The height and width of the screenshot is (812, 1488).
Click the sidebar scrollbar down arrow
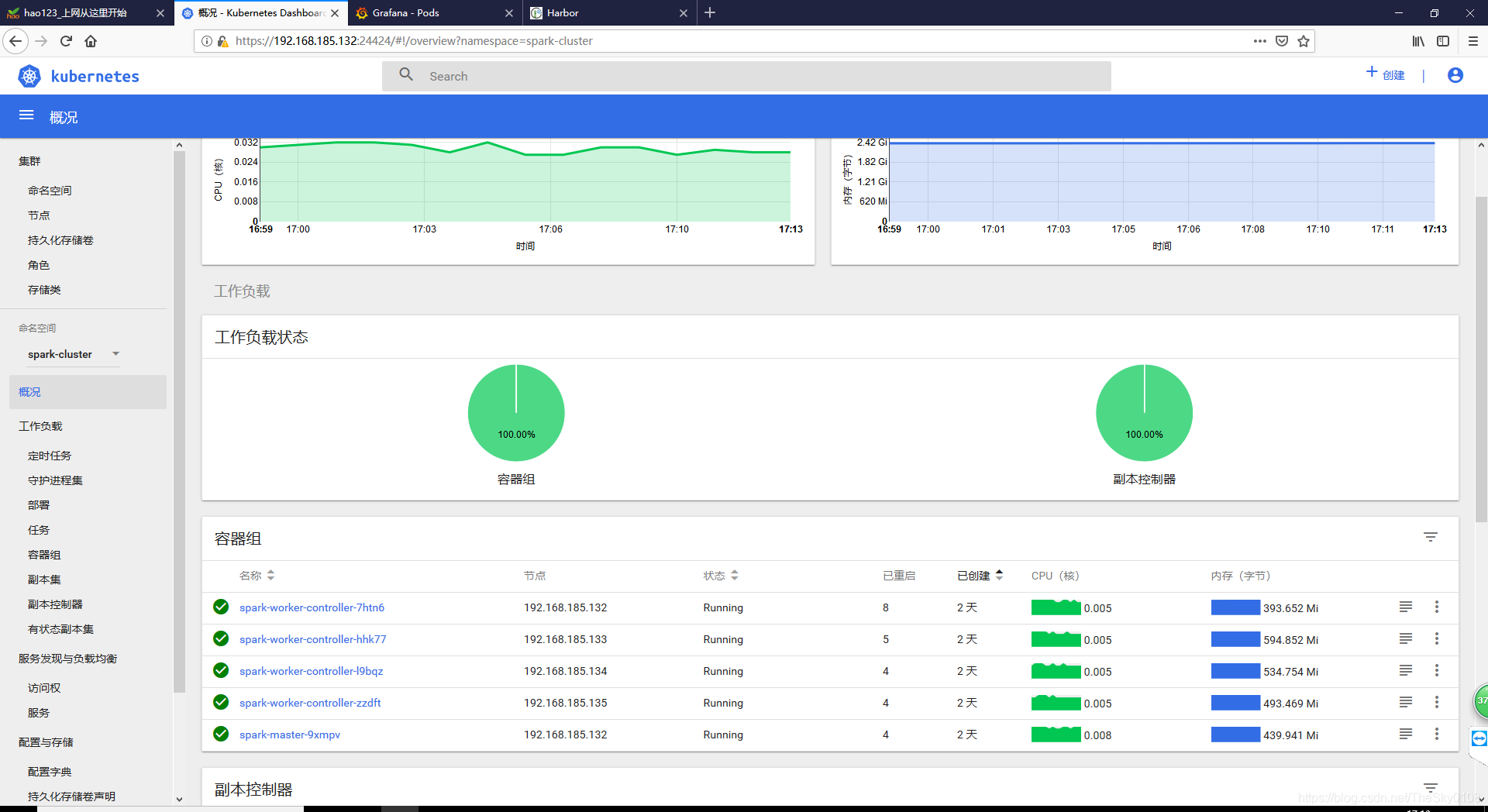tap(179, 799)
